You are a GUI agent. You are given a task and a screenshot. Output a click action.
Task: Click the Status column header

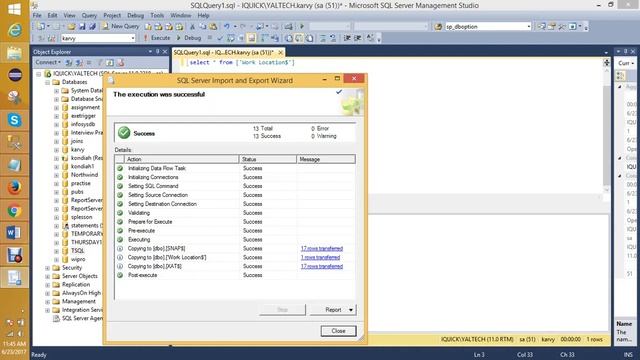[268, 159]
